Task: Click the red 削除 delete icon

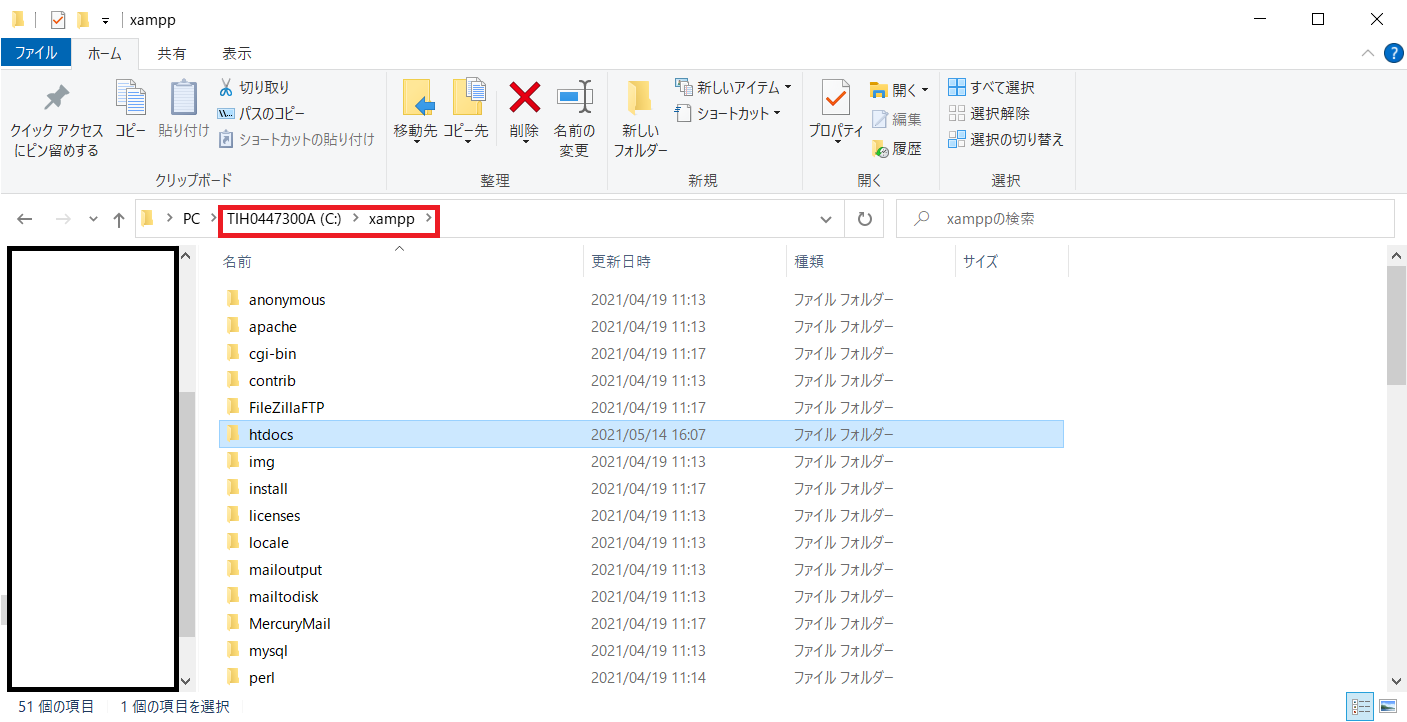Action: click(x=524, y=97)
